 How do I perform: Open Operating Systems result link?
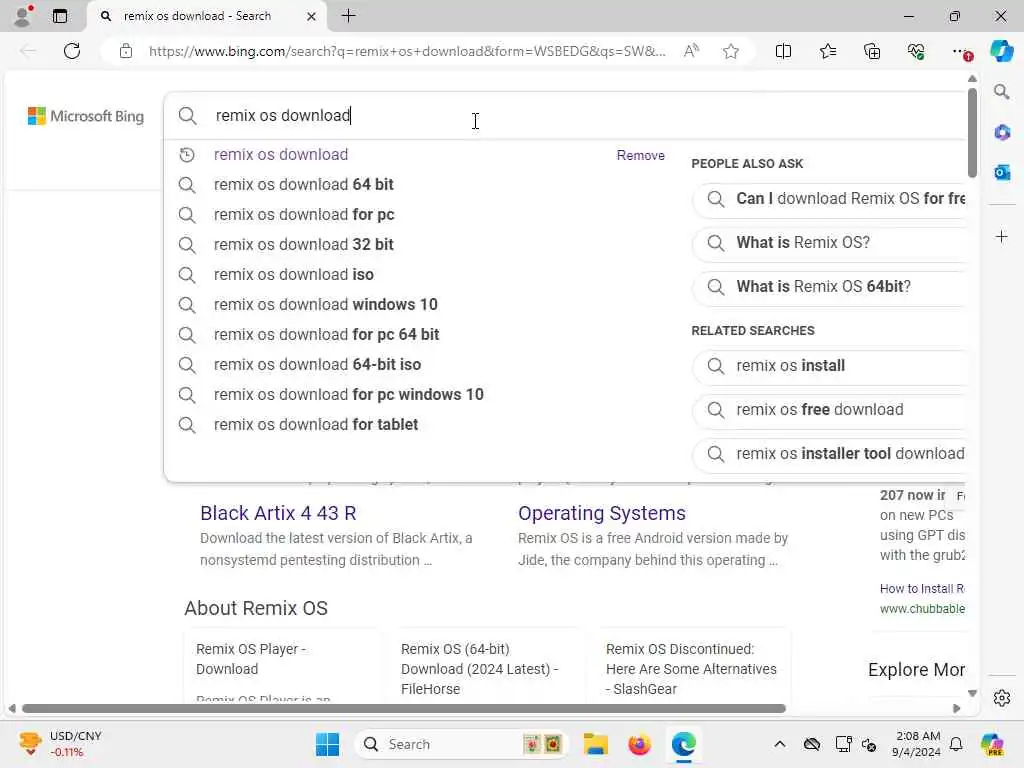point(601,513)
